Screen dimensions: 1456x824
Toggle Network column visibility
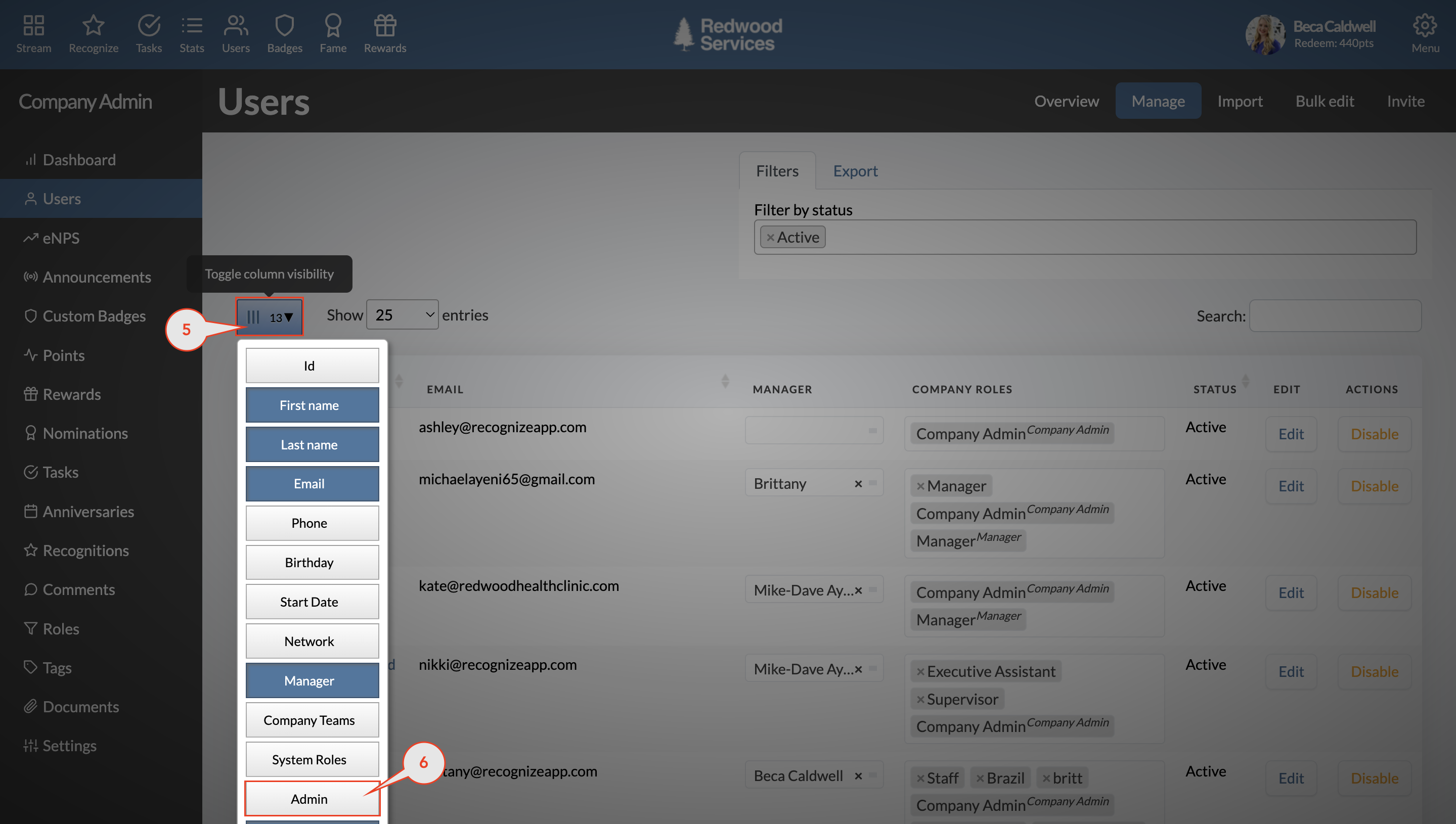(312, 641)
